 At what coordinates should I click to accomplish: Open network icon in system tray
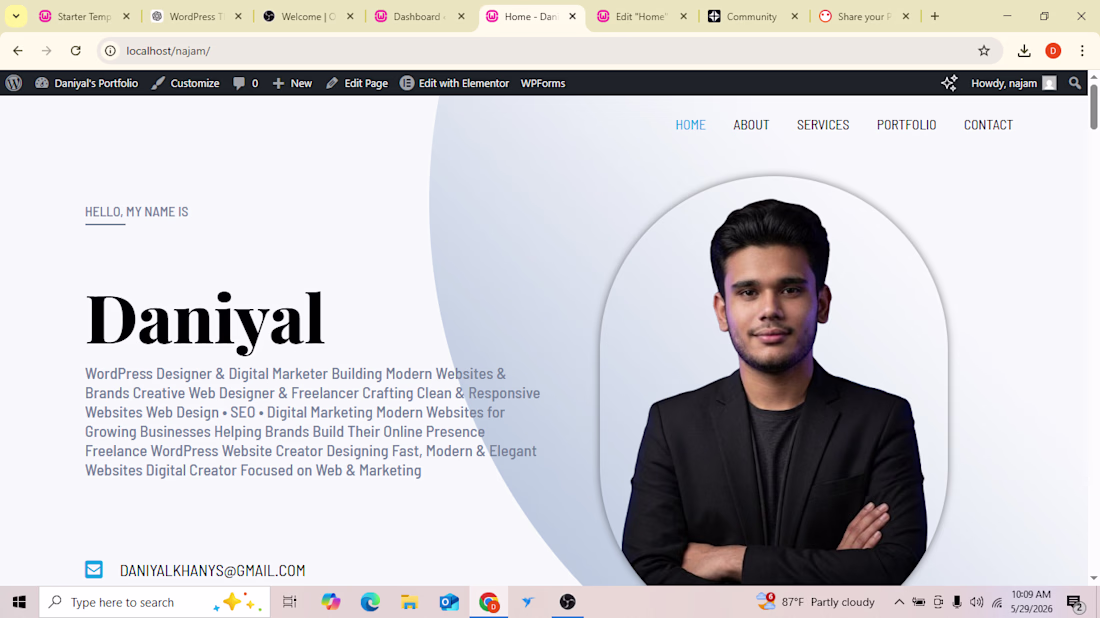997,602
